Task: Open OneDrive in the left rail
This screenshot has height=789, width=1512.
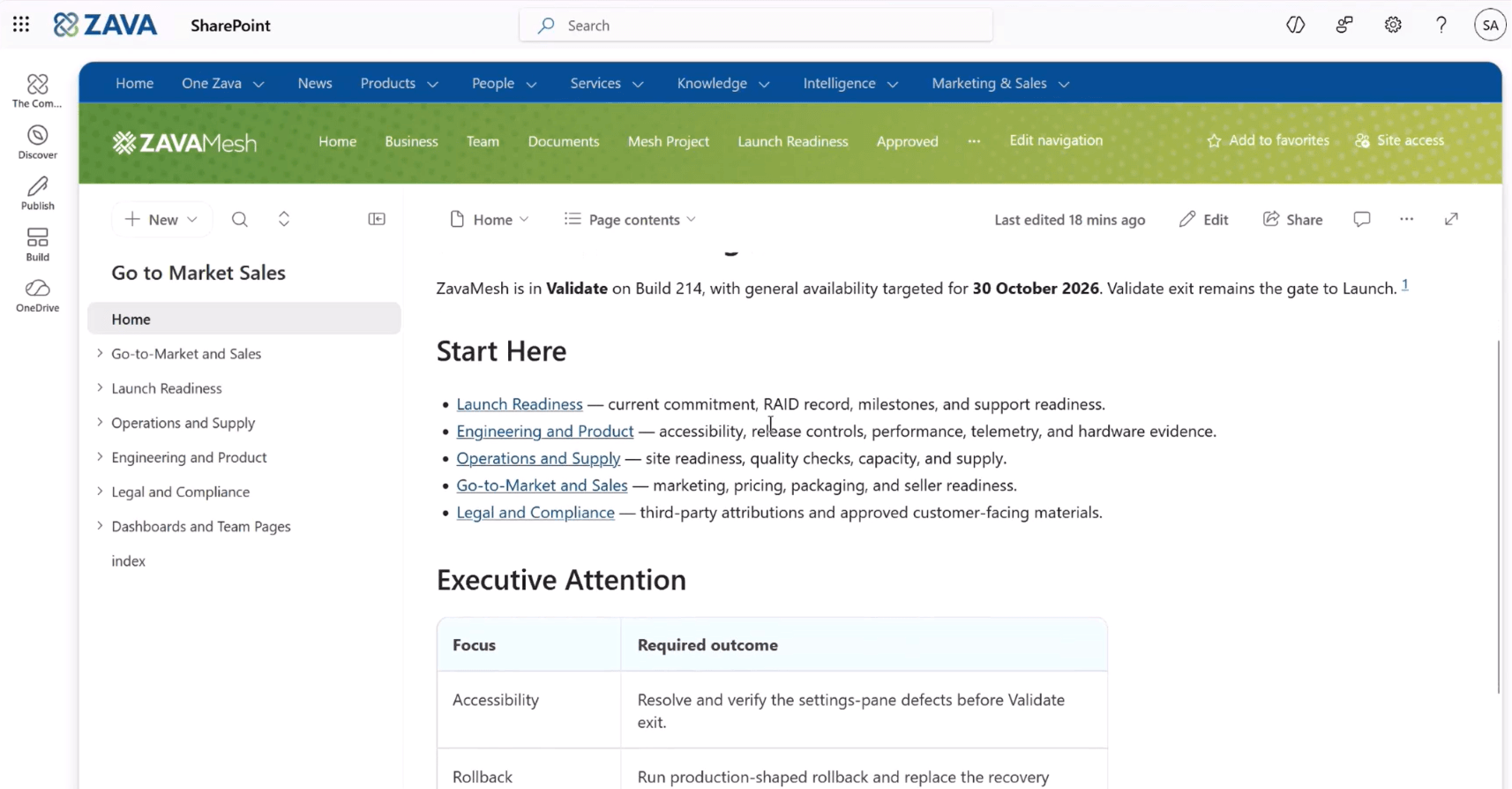Action: (x=37, y=296)
